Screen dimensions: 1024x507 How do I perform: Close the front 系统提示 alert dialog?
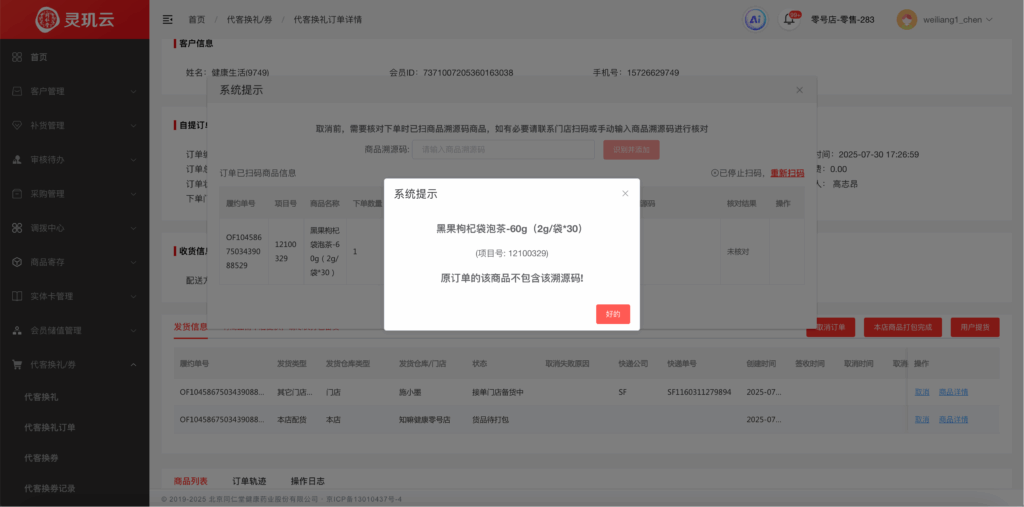tap(625, 194)
